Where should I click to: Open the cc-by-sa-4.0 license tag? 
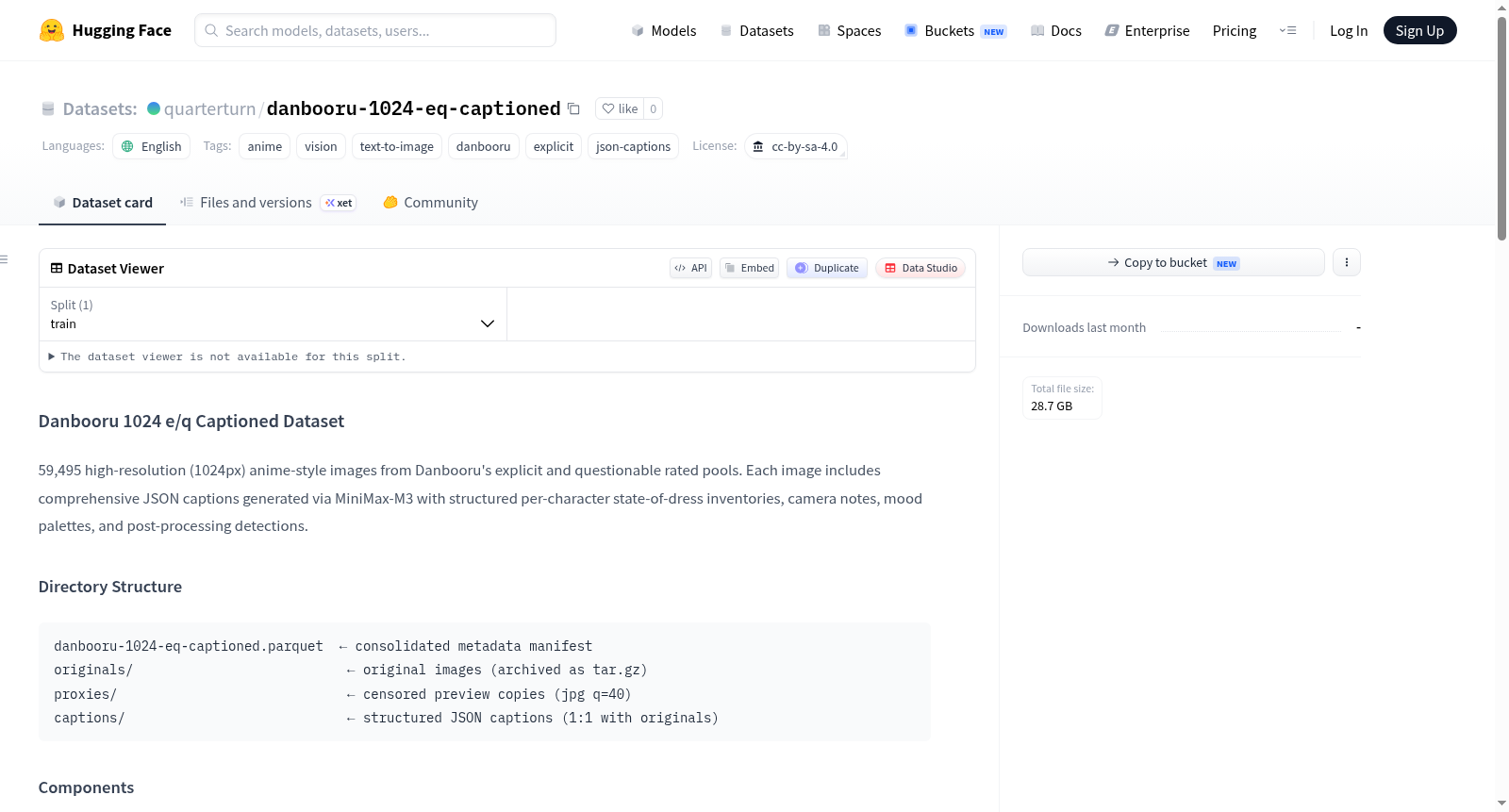click(796, 146)
